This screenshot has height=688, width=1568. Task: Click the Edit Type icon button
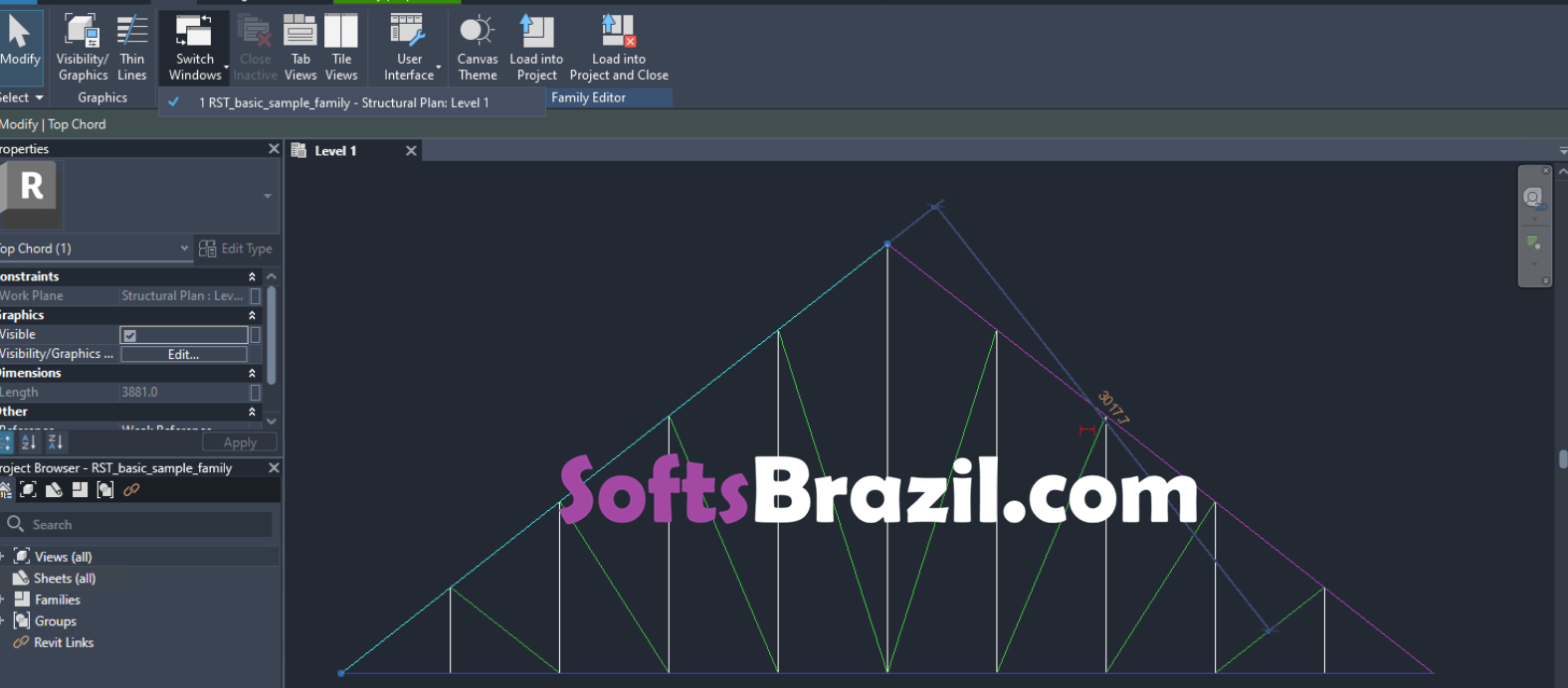point(207,249)
